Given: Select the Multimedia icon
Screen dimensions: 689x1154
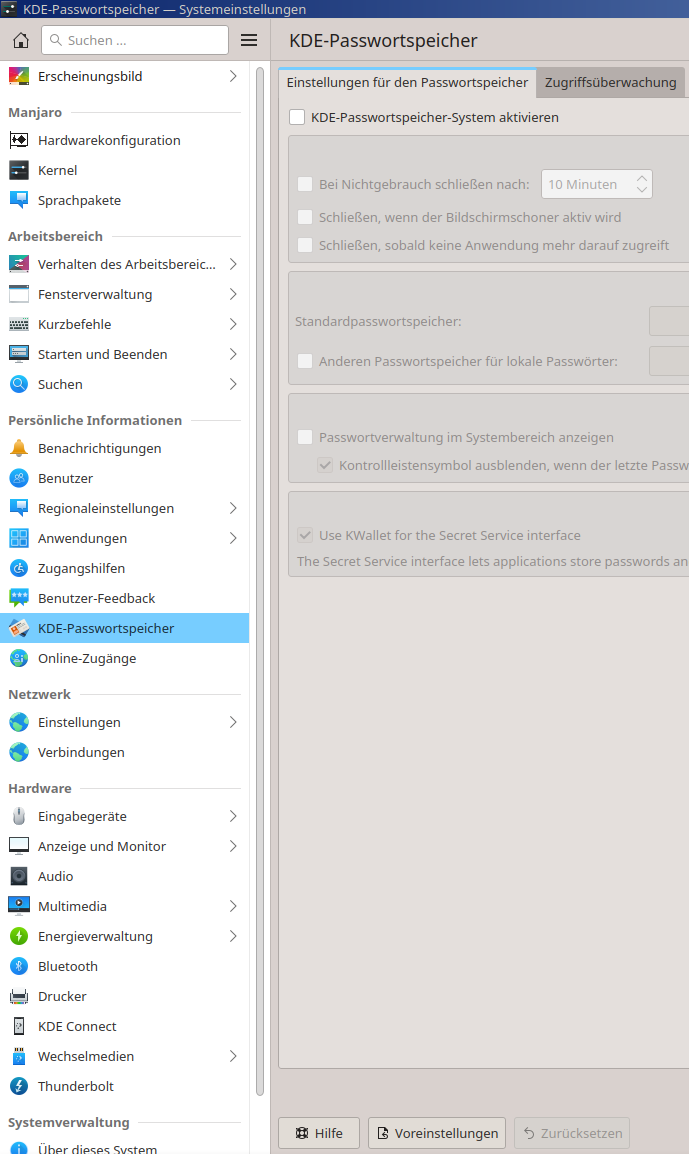Looking at the screenshot, I should click(x=19, y=906).
